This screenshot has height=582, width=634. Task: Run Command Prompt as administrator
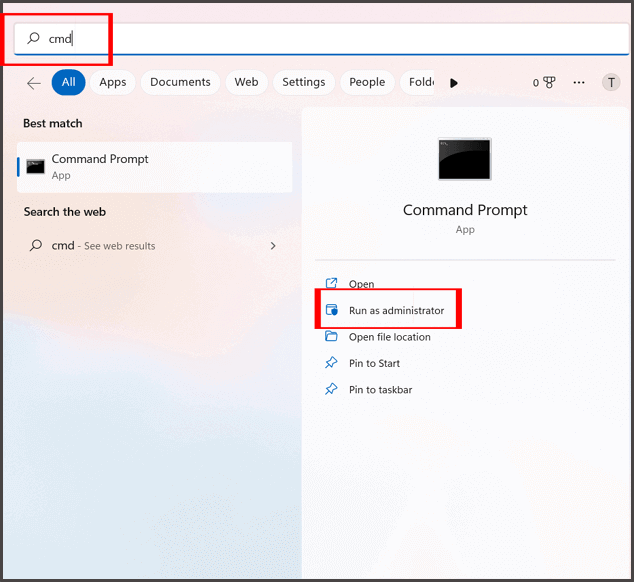(x=395, y=311)
